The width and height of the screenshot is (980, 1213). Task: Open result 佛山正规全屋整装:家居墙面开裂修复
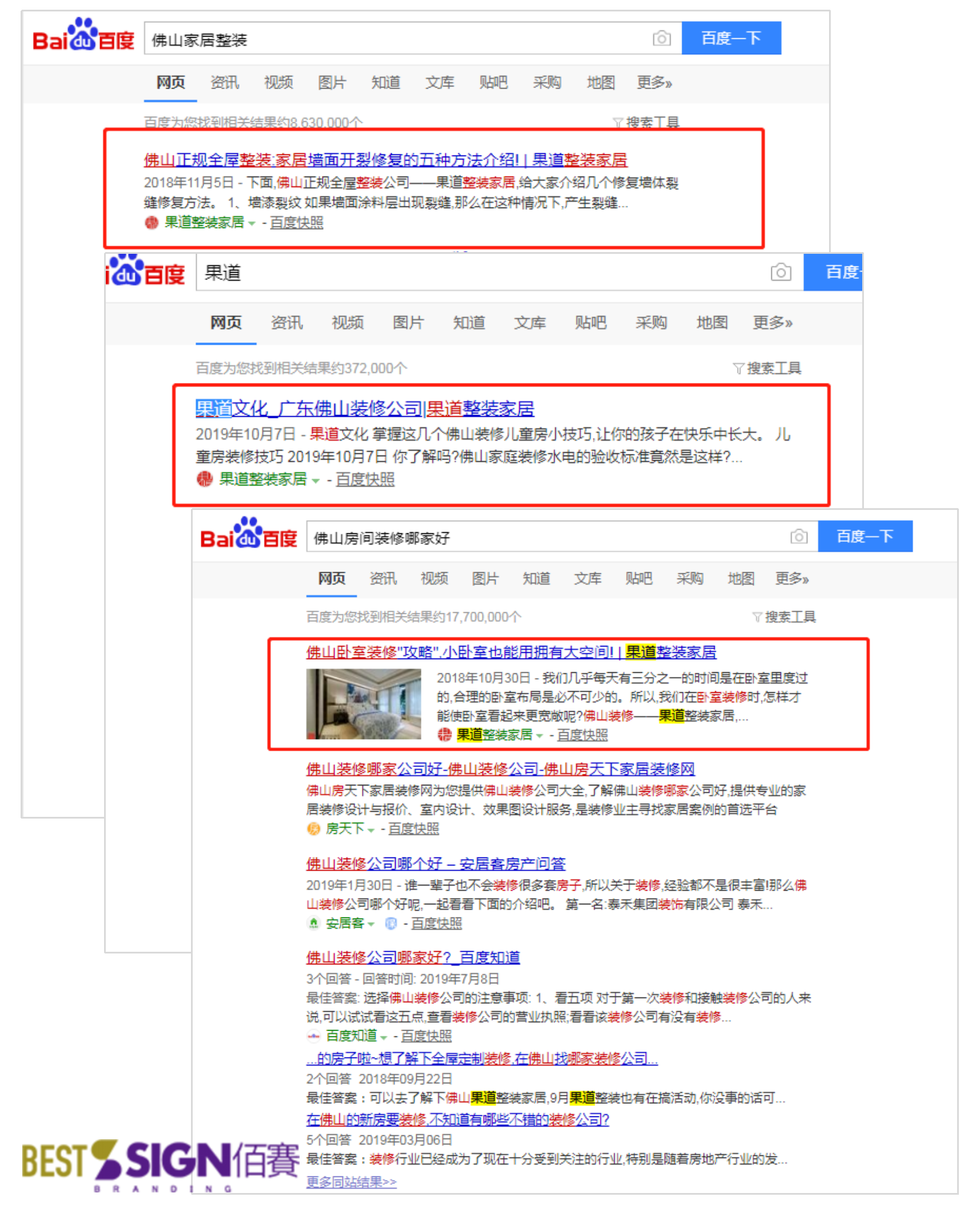coord(385,160)
